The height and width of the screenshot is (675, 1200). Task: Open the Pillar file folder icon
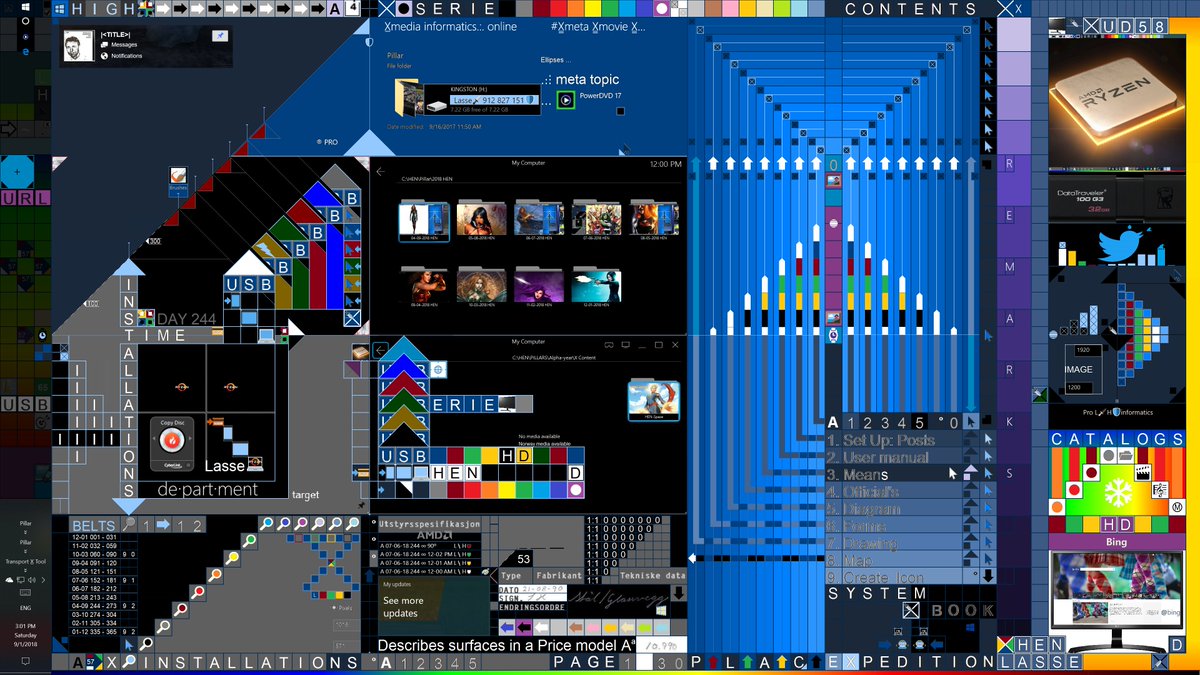tap(408, 97)
